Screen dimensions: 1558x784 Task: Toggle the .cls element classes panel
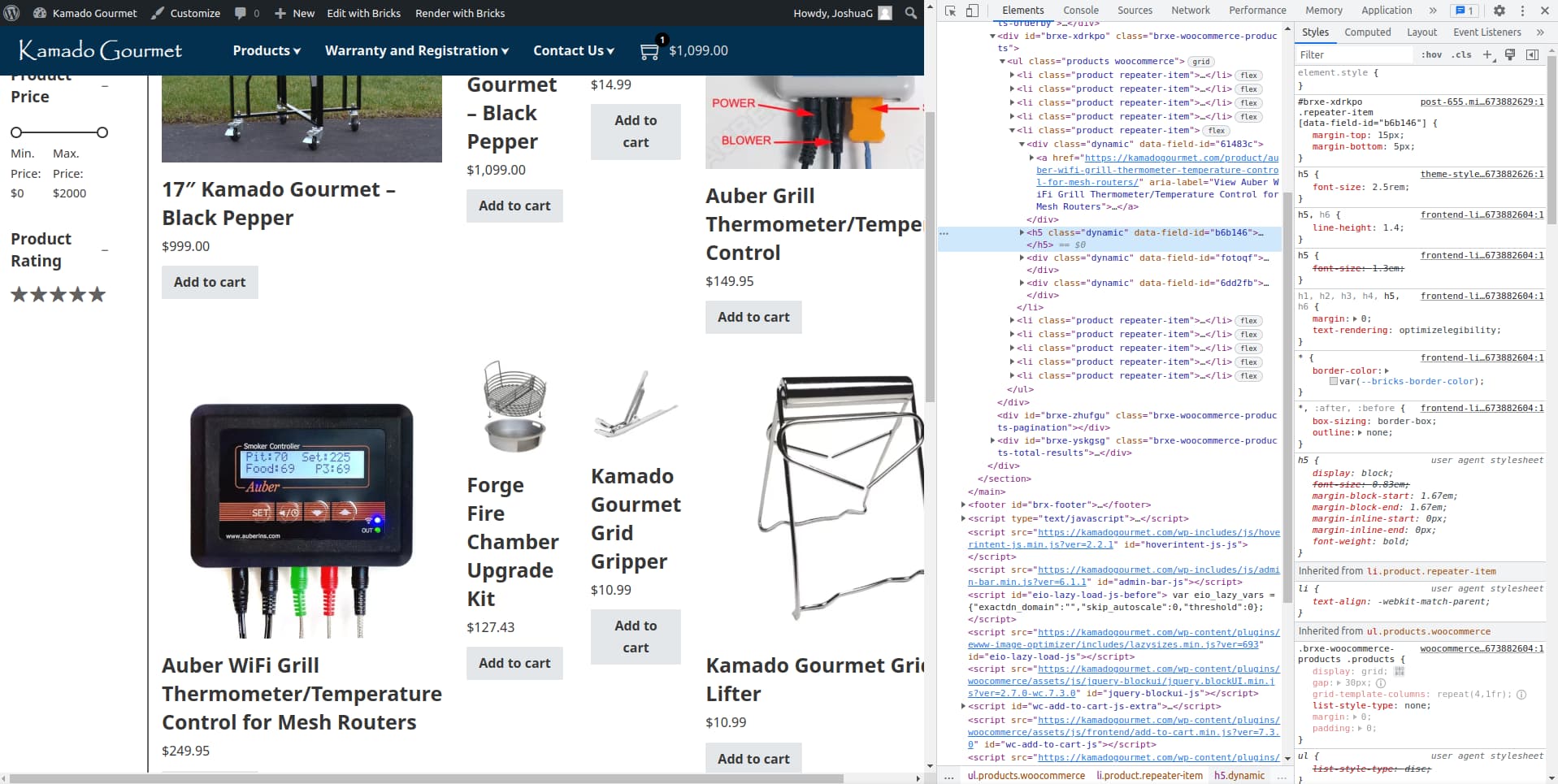pyautogui.click(x=1463, y=54)
